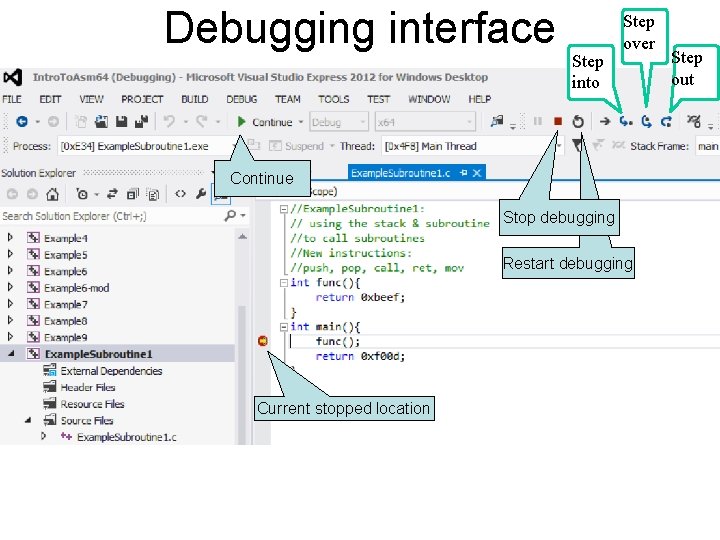Click the Find in Files icon
This screenshot has height=540, width=720.
pos(497,121)
